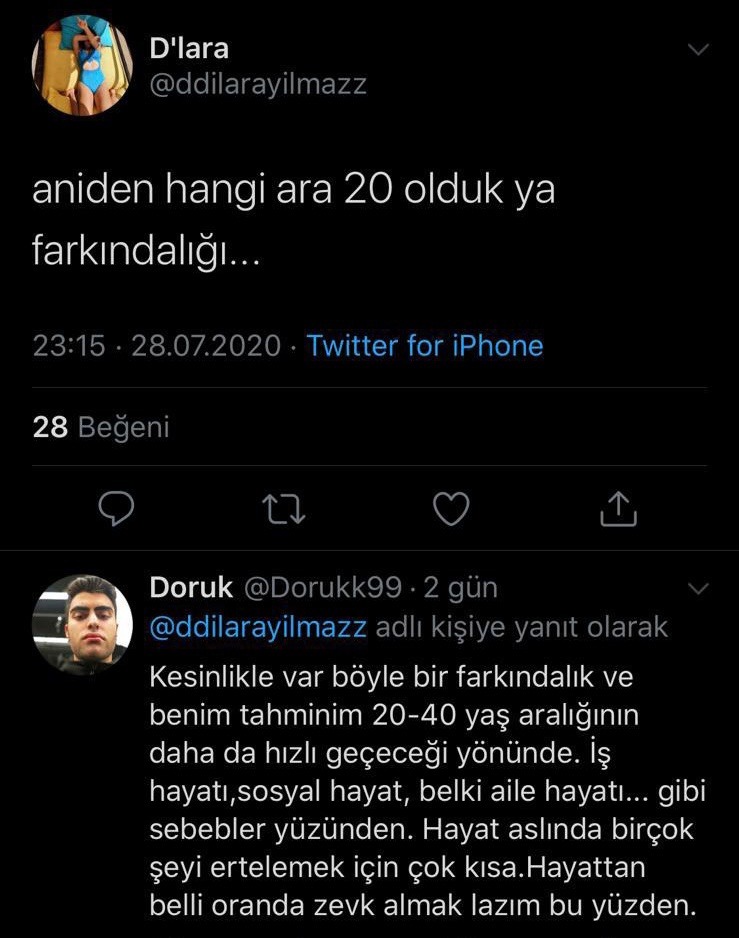
Task: Select the tweet text starting with aniden hangi
Action: tap(293, 221)
